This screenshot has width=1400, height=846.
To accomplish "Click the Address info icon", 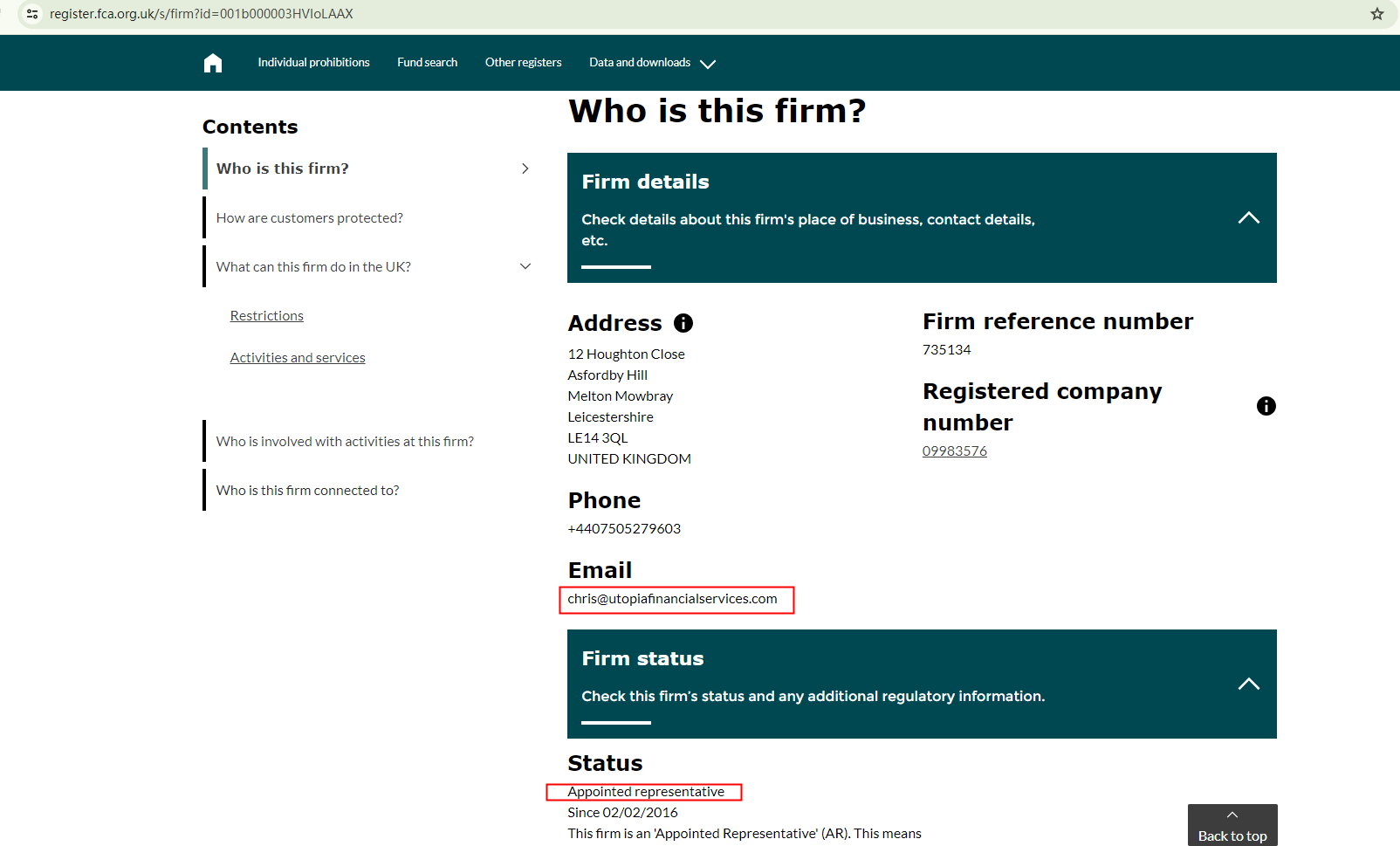I will click(x=683, y=323).
